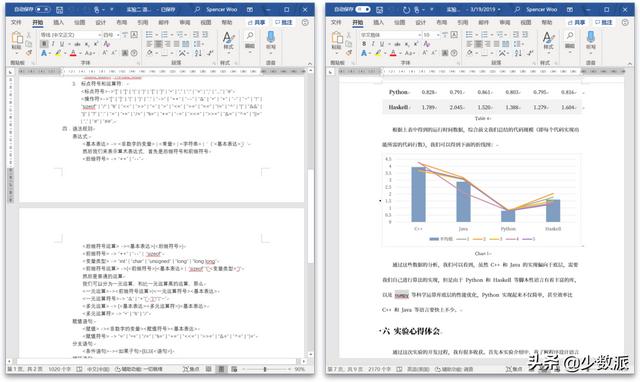Screen dimensions: 640x382
Task: Open 文件 tab in left window
Action: point(16,22)
